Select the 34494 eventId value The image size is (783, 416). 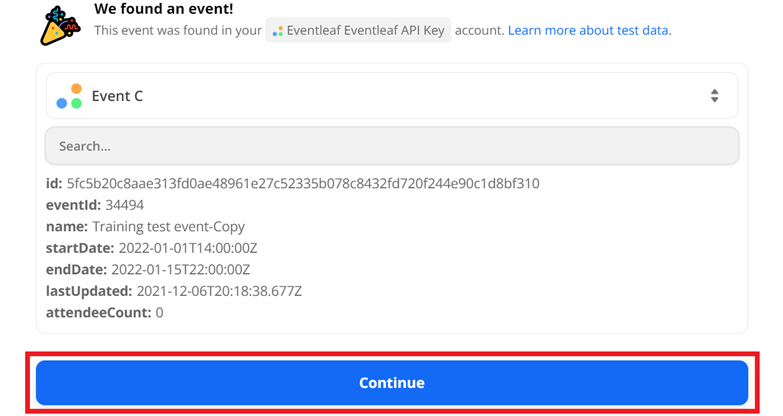(125, 205)
